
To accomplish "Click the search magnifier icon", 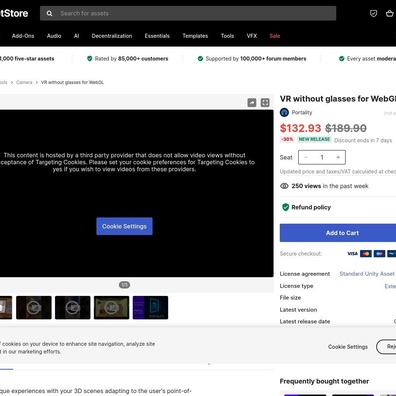I will (49, 14).
